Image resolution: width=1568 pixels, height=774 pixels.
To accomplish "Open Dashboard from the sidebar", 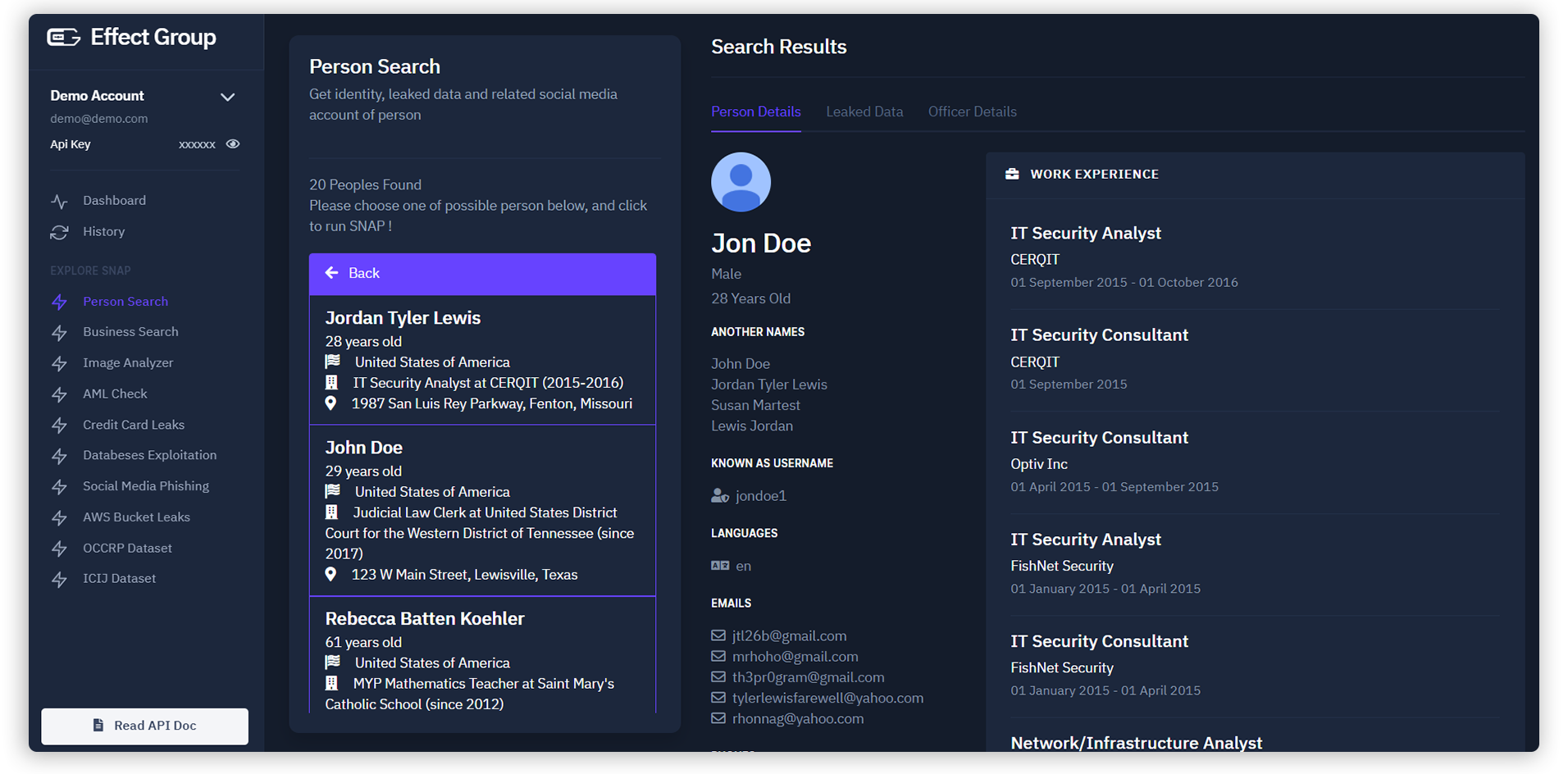I will (114, 201).
